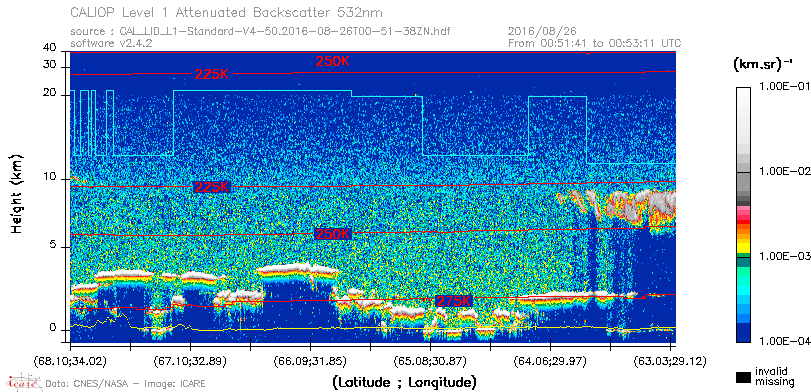Click the source file name text line

(260, 32)
